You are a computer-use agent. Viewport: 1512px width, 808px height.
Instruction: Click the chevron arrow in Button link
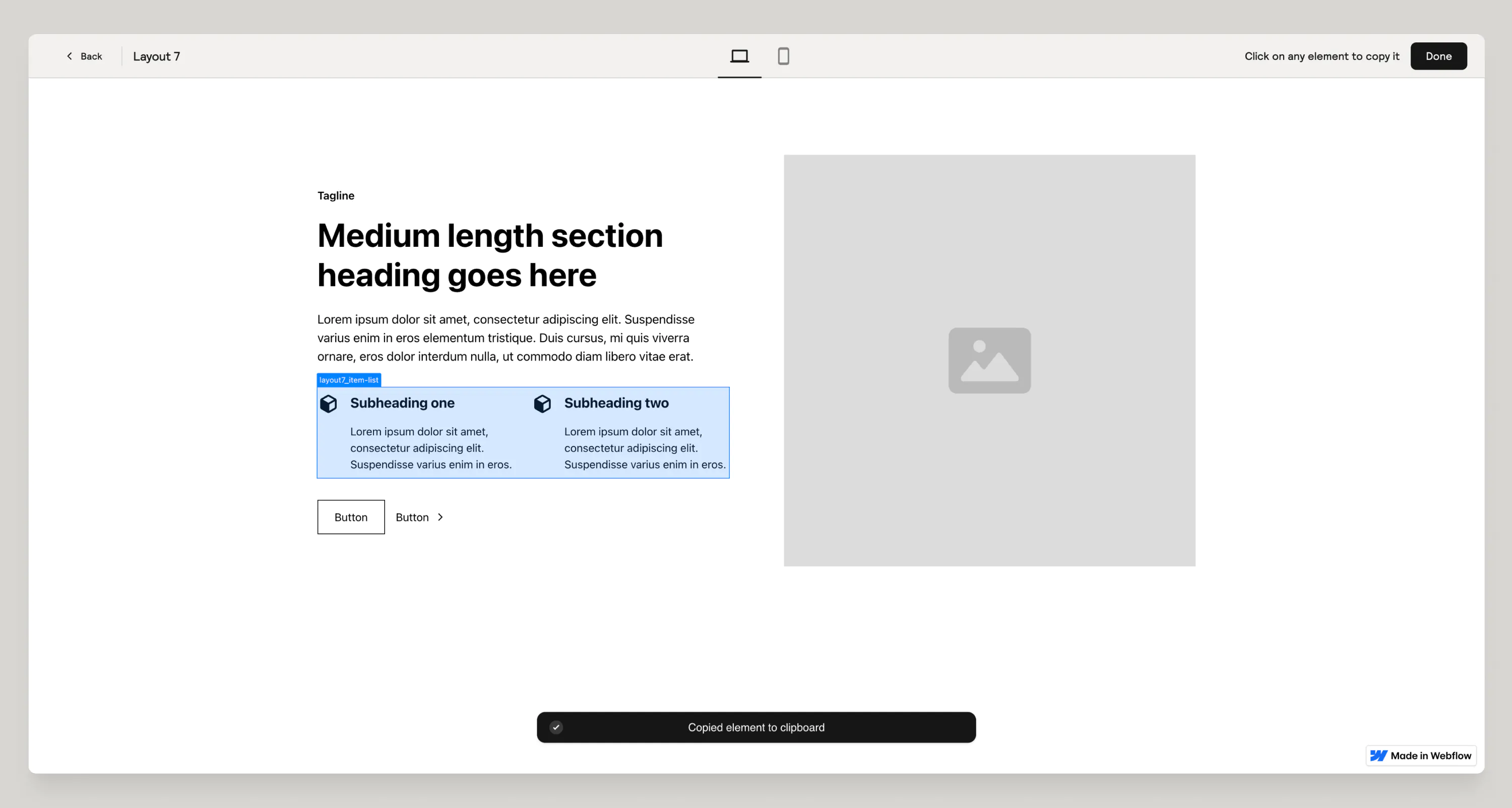(x=440, y=517)
